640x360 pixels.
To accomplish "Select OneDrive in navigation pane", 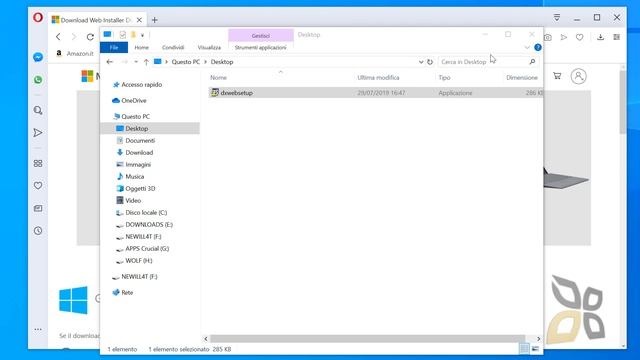I will [x=133, y=100].
